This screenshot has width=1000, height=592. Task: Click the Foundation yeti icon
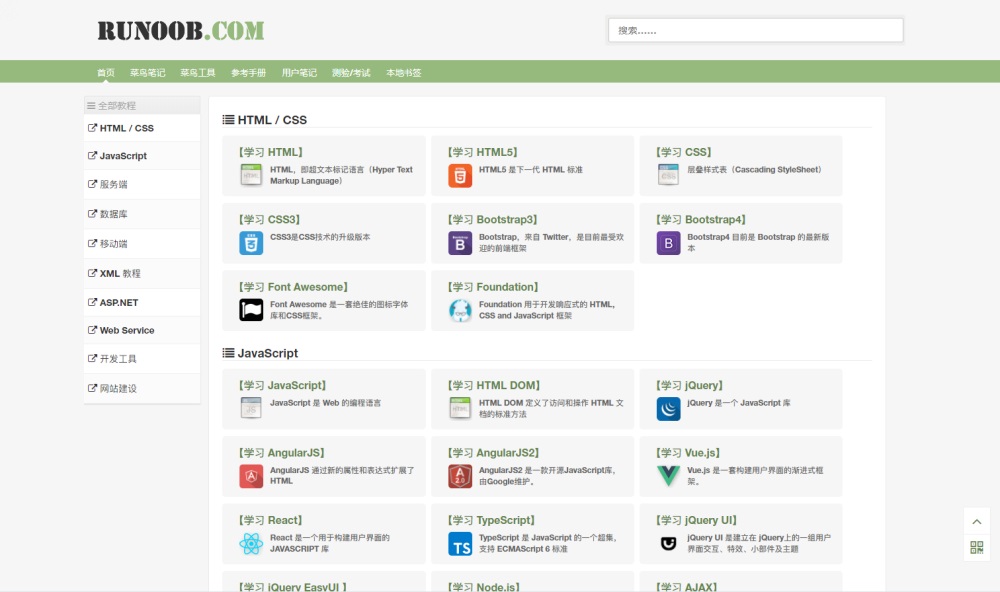tap(460, 311)
